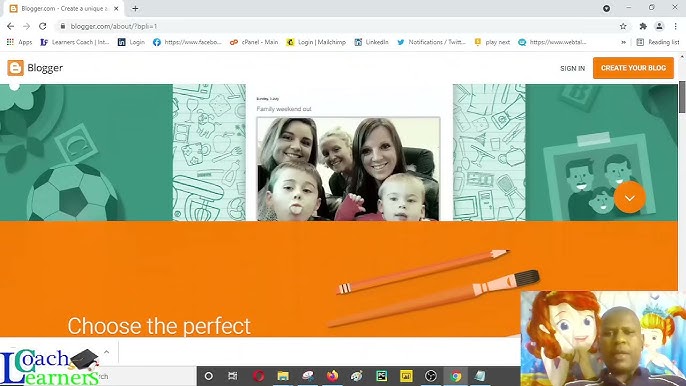
Task: Open the Chrome three-dot menu
Action: click(676, 26)
